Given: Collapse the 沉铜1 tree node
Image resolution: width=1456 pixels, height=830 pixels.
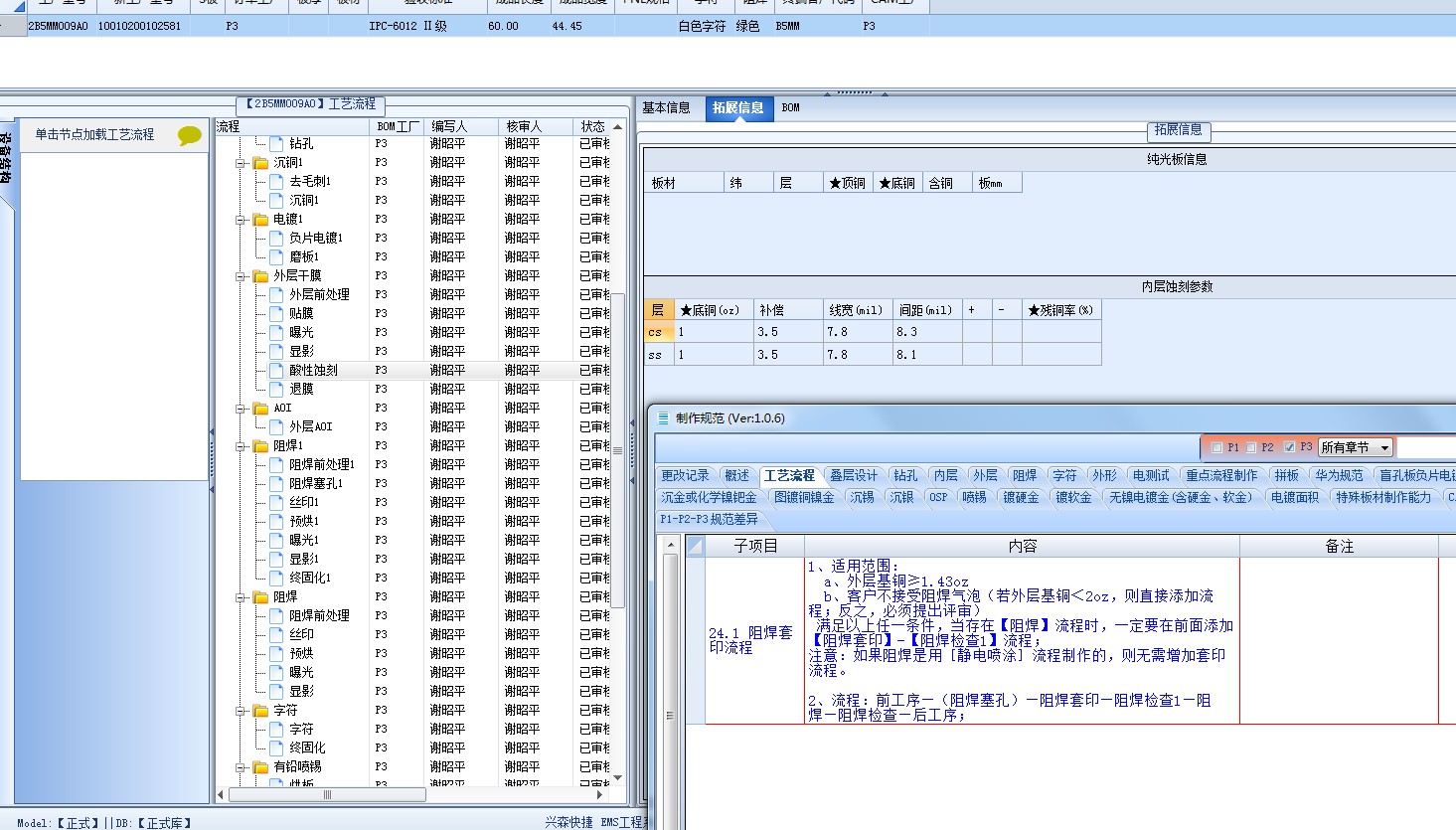Looking at the screenshot, I should 241,162.
